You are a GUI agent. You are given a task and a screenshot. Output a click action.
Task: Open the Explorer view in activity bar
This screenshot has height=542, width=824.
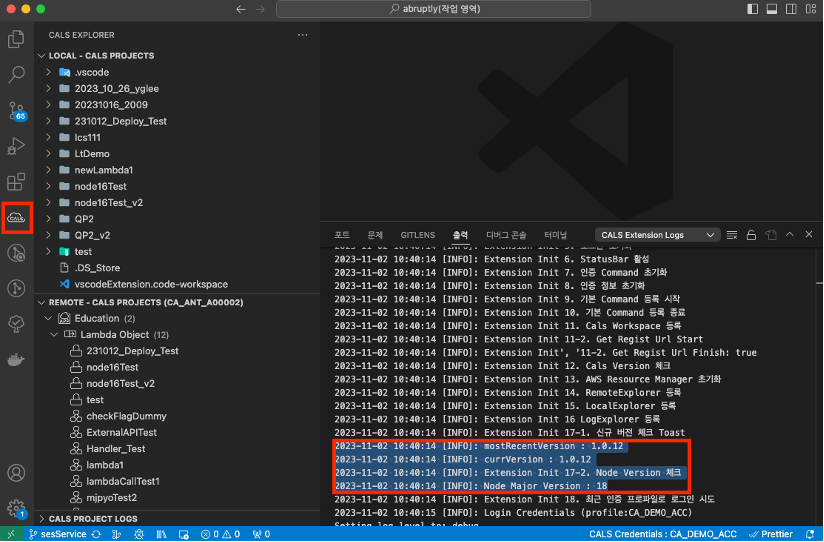(x=16, y=39)
